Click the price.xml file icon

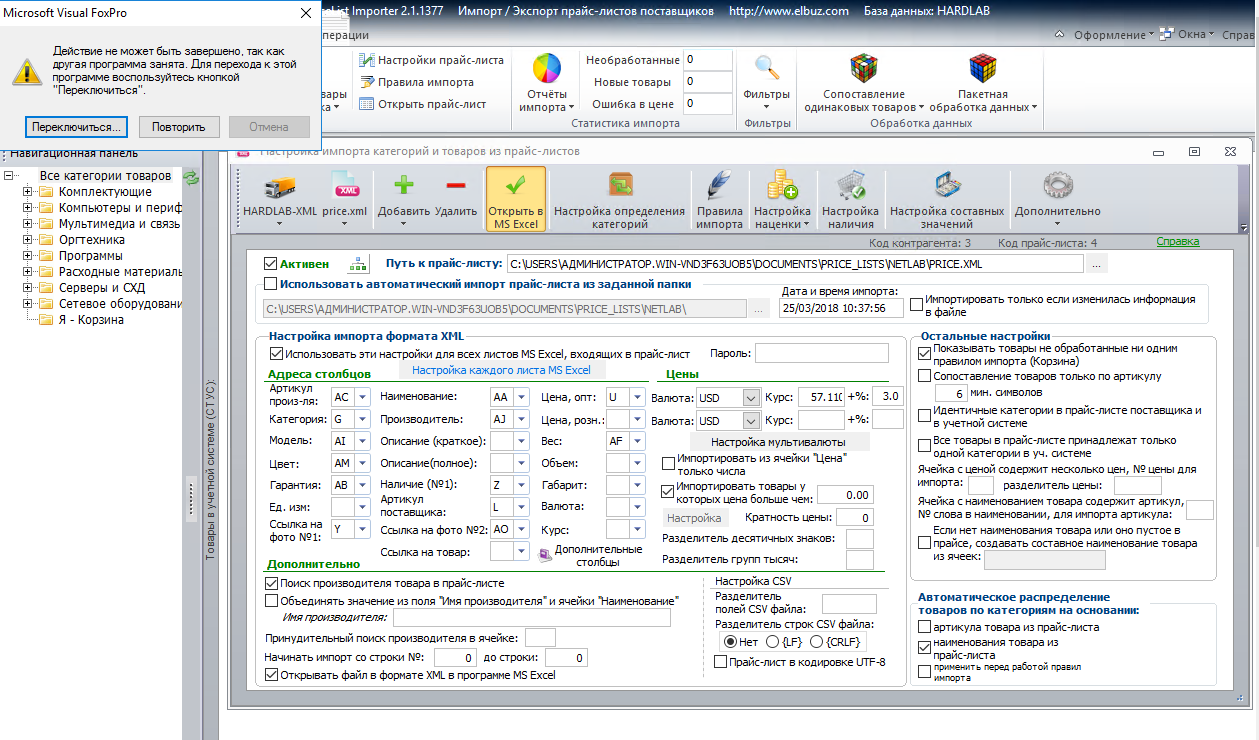346,187
